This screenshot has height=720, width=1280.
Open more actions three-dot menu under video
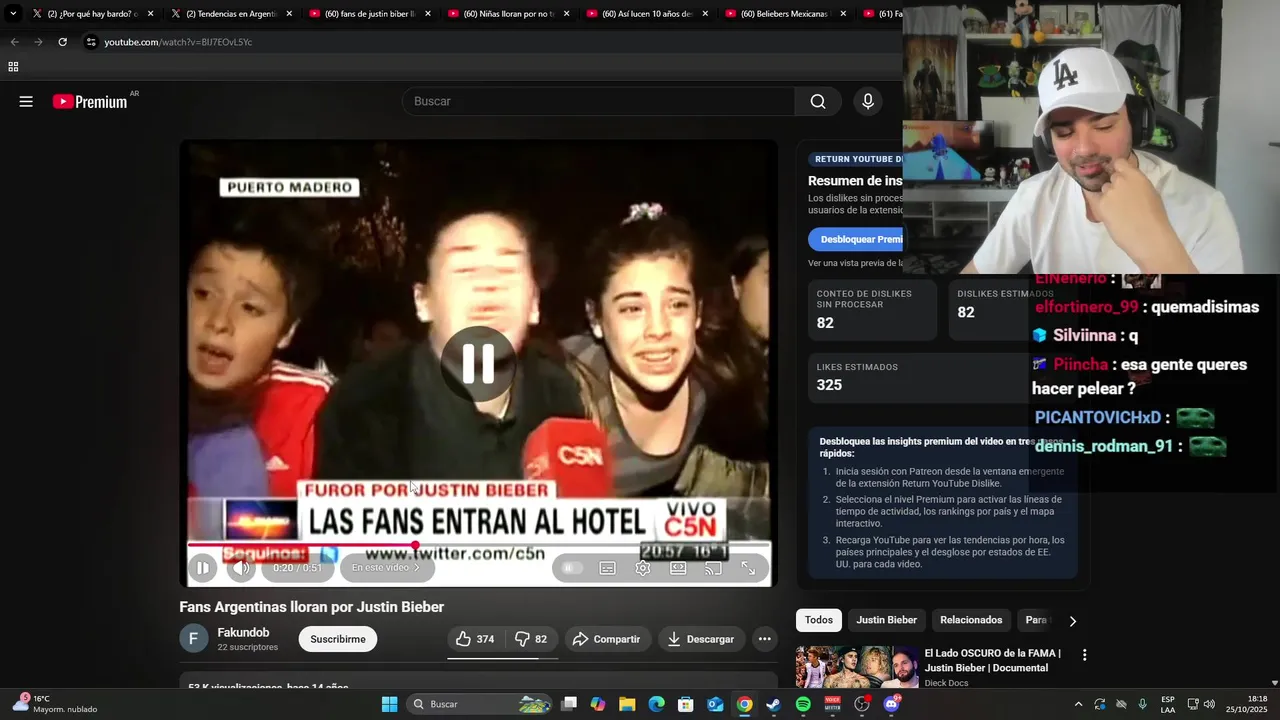click(765, 639)
